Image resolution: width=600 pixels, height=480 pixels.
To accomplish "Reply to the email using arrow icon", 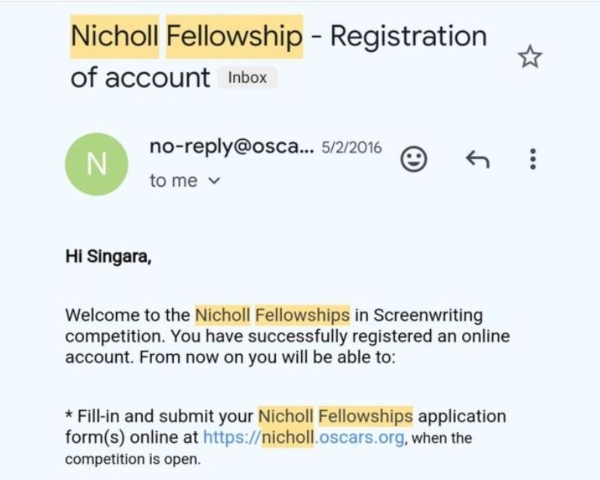I will pos(477,158).
